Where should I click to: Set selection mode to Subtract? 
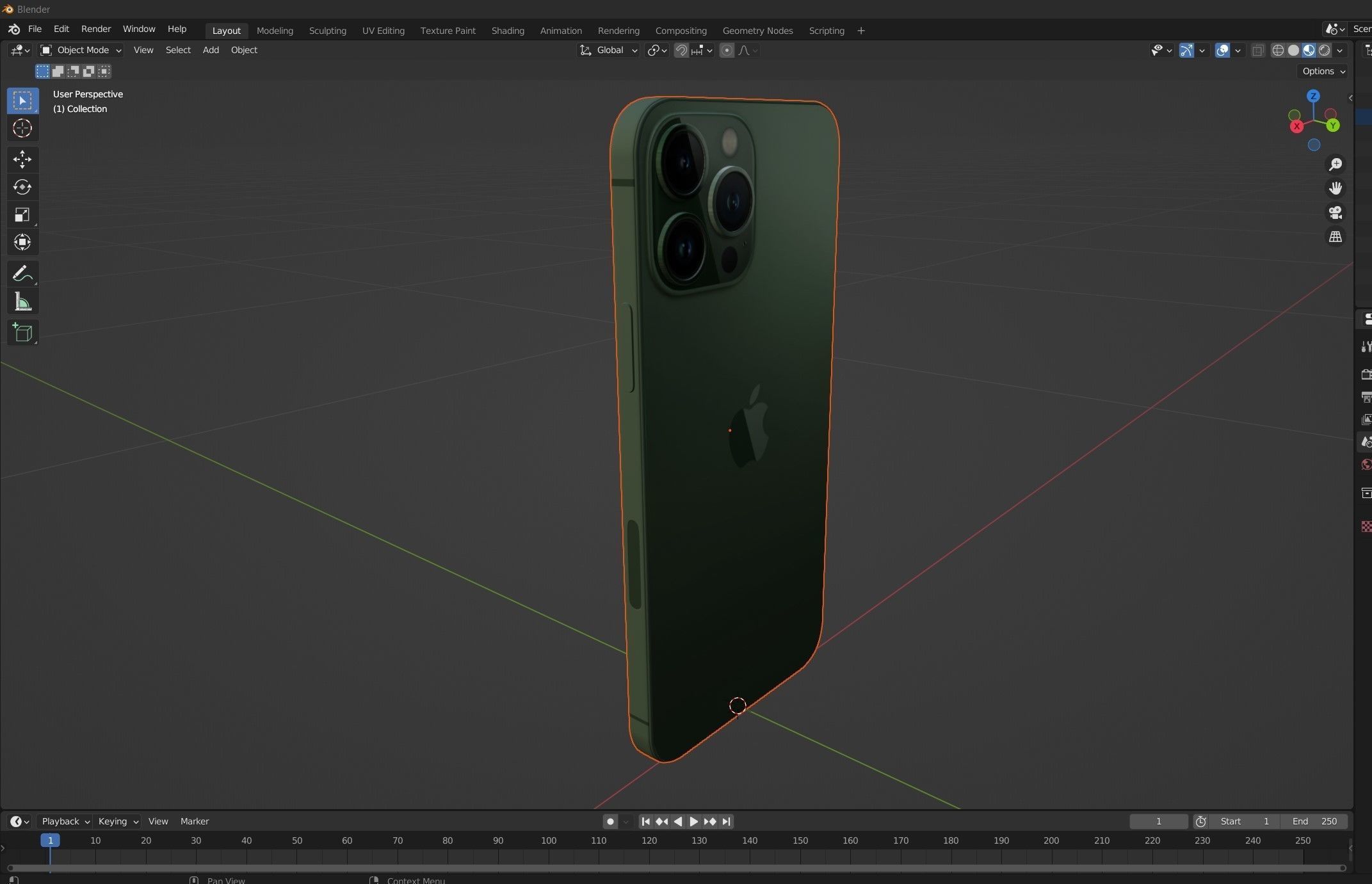pyautogui.click(x=73, y=71)
